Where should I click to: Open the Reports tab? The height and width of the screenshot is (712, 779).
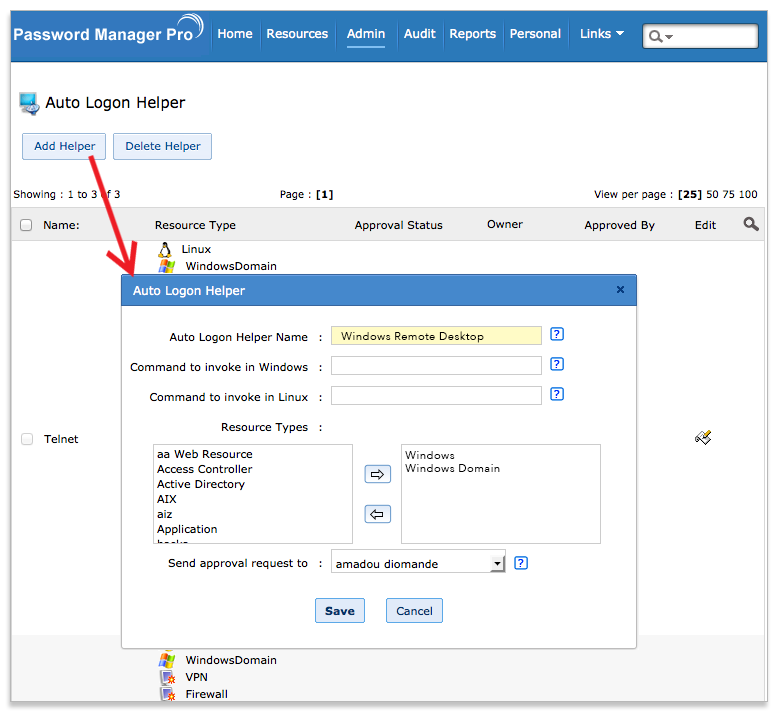(472, 34)
